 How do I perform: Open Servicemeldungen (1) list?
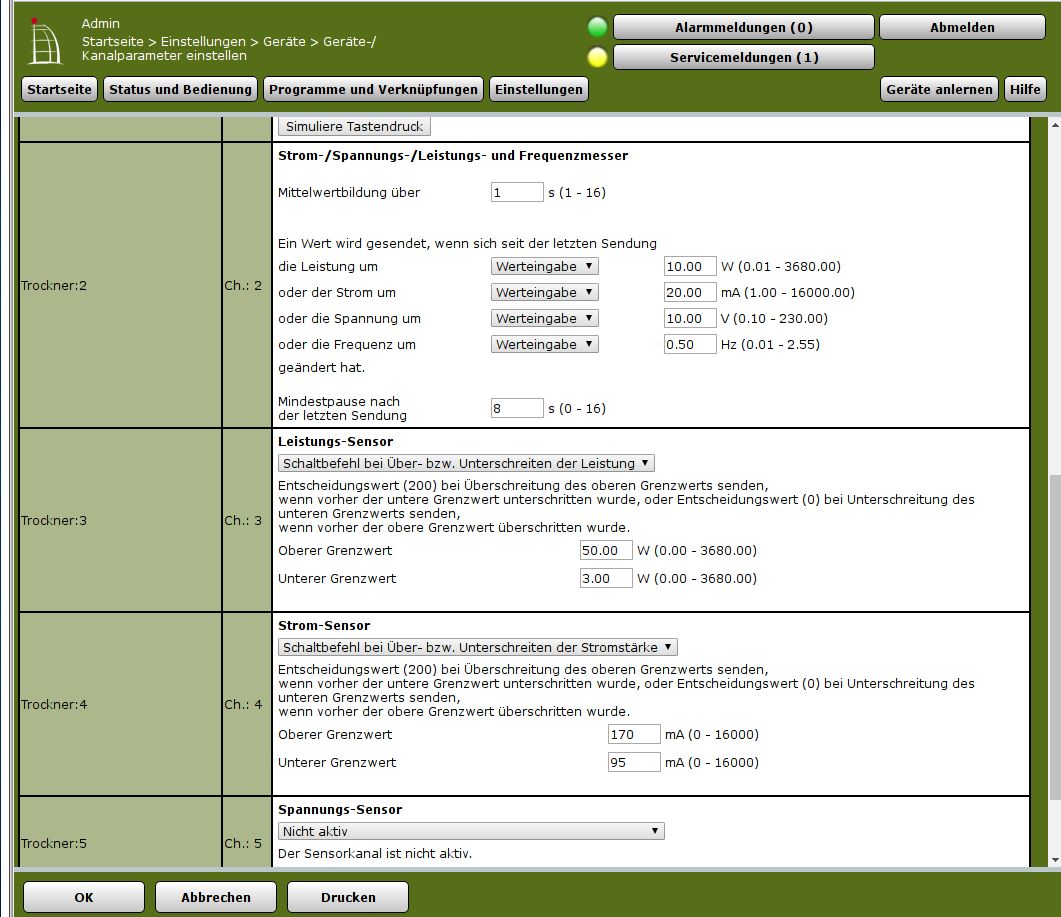(744, 58)
